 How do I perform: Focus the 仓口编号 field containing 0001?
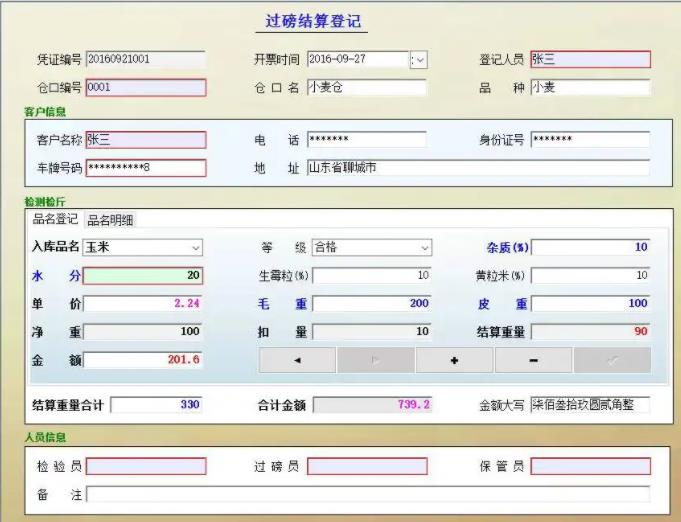click(x=145, y=88)
